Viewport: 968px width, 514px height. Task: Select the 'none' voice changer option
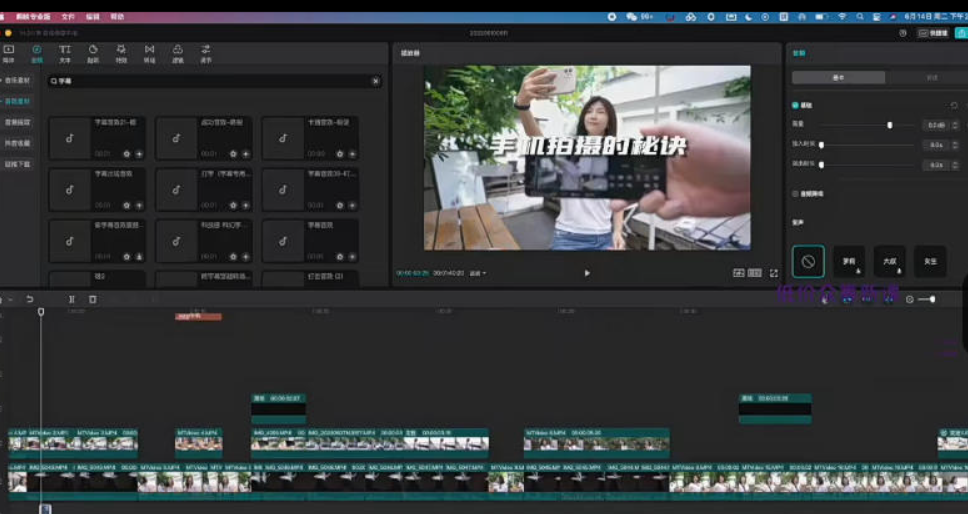point(808,262)
